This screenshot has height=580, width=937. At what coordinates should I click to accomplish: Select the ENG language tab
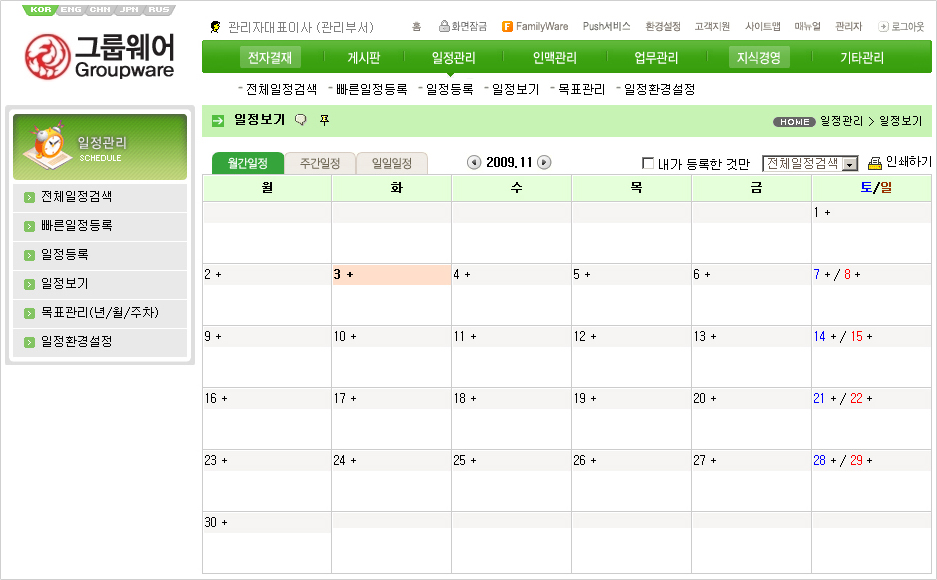(x=71, y=9)
